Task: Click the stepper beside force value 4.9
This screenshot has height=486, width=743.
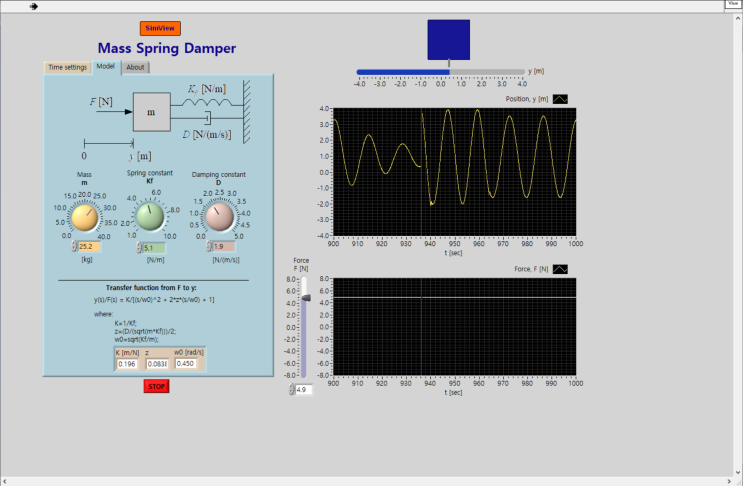Action: (x=292, y=389)
